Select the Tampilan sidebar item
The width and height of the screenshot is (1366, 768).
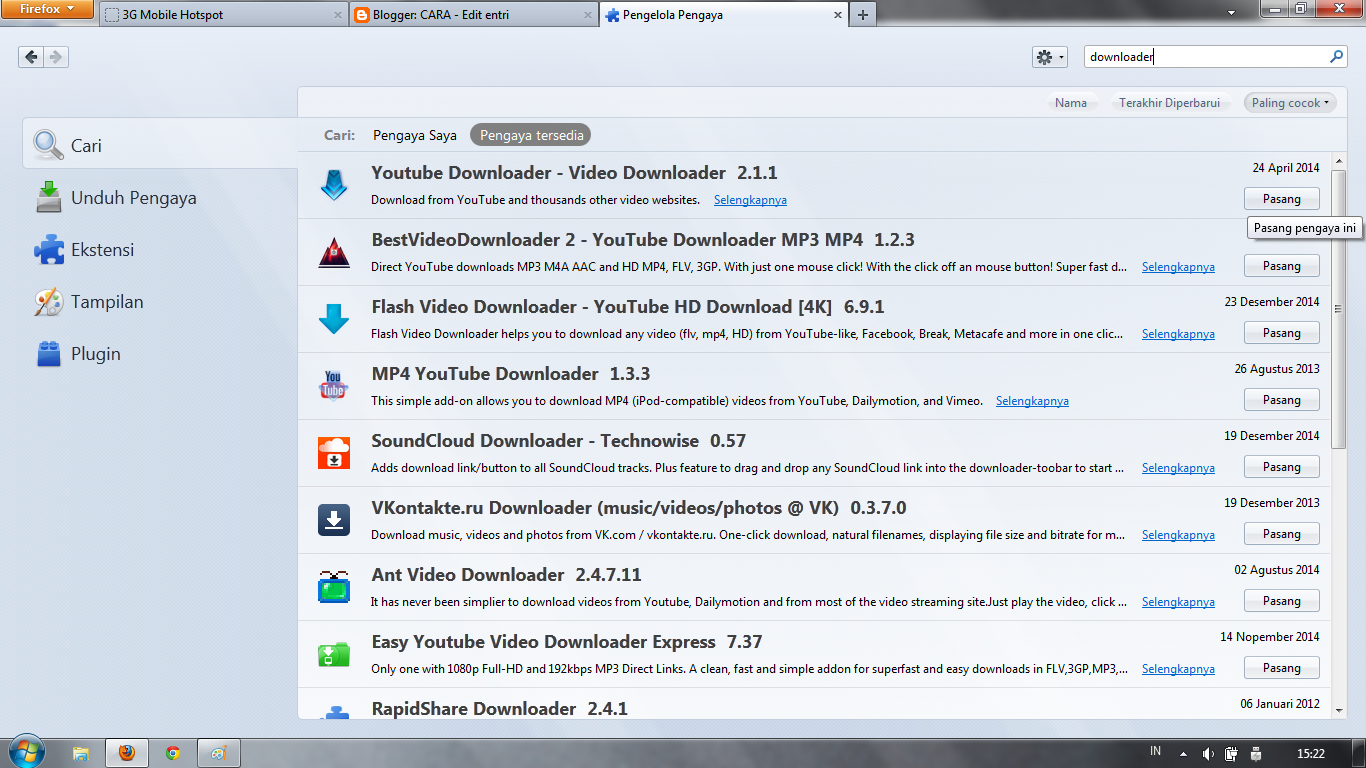[x=47, y=301]
